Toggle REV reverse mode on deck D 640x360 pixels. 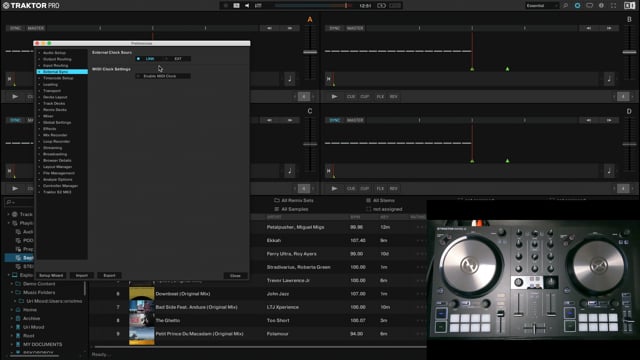(393, 189)
